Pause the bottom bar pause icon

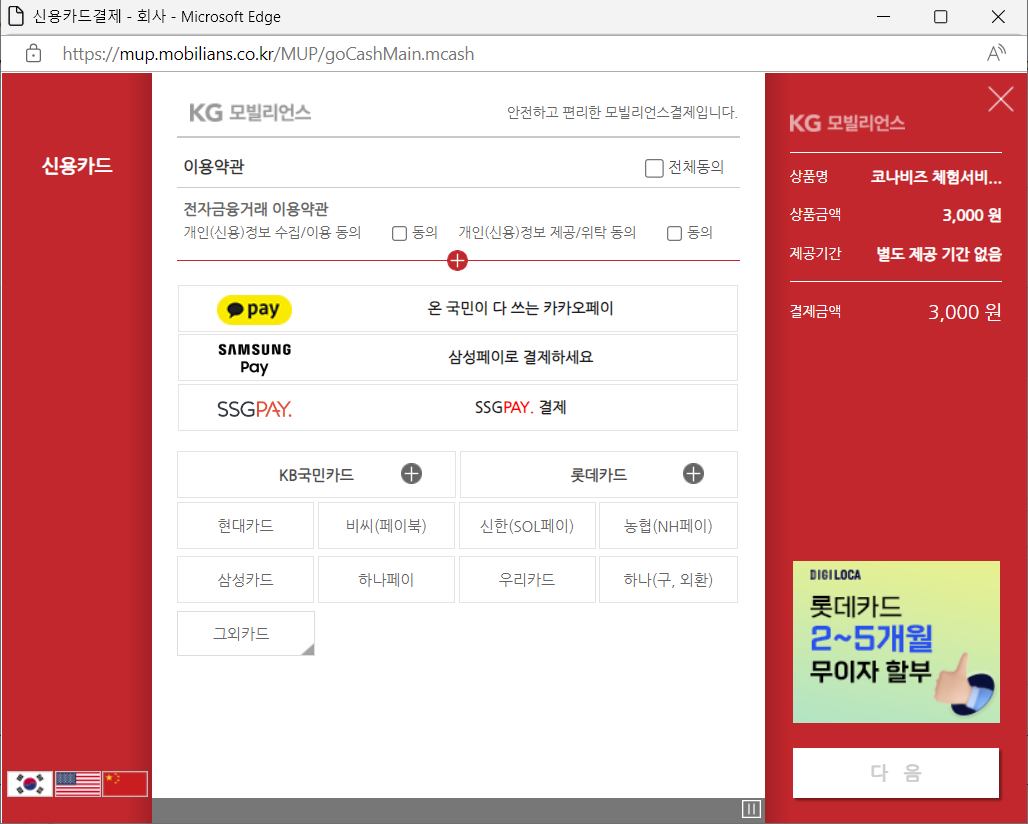[x=751, y=809]
